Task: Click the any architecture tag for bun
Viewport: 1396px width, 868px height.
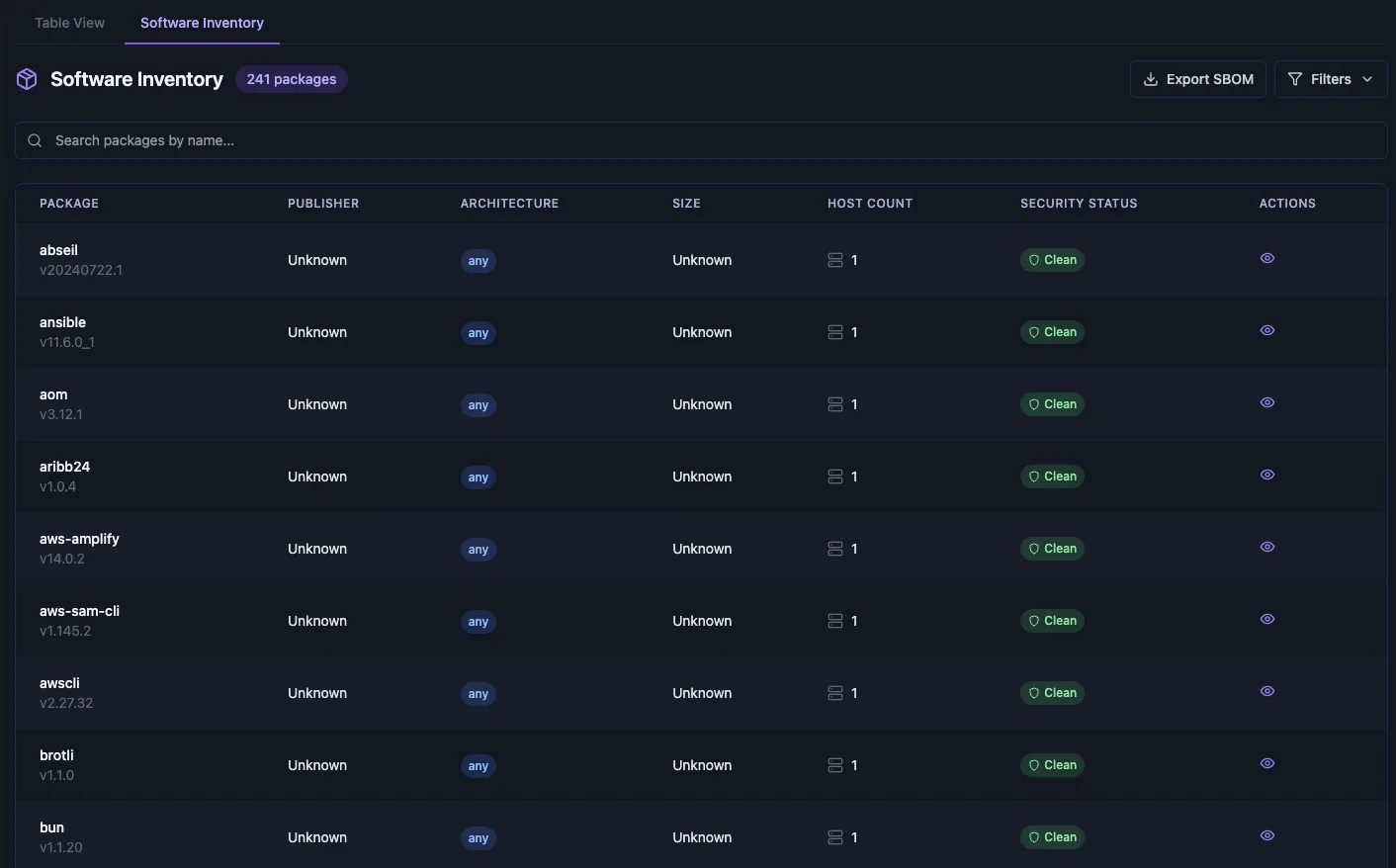Action: pyautogui.click(x=479, y=838)
